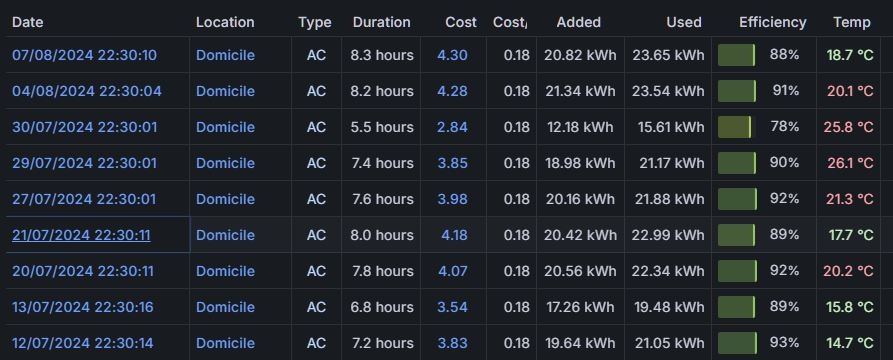Sort table by Temp column header
The width and height of the screenshot is (893, 360).
(852, 22)
